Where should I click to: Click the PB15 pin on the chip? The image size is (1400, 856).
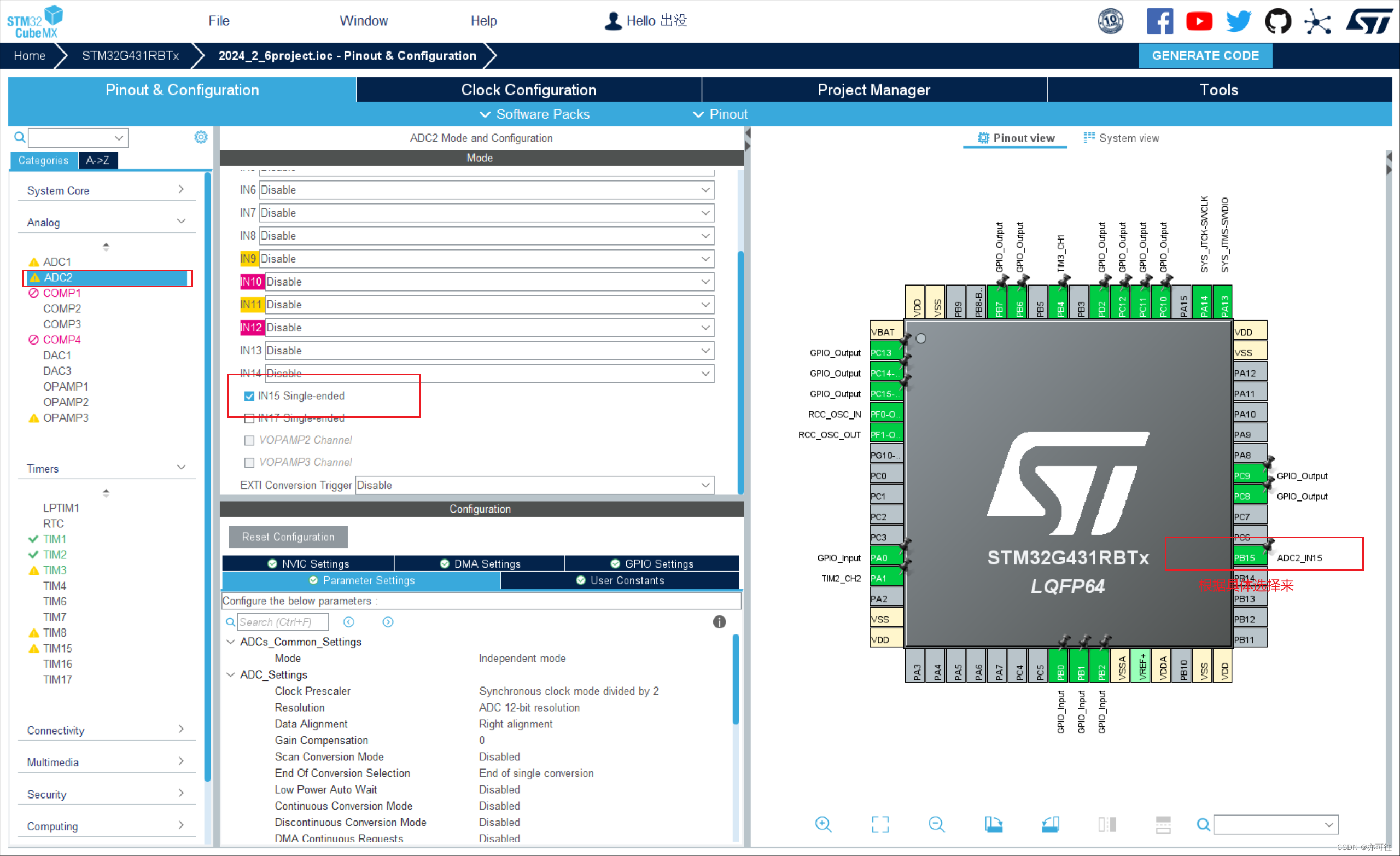click(x=1250, y=557)
